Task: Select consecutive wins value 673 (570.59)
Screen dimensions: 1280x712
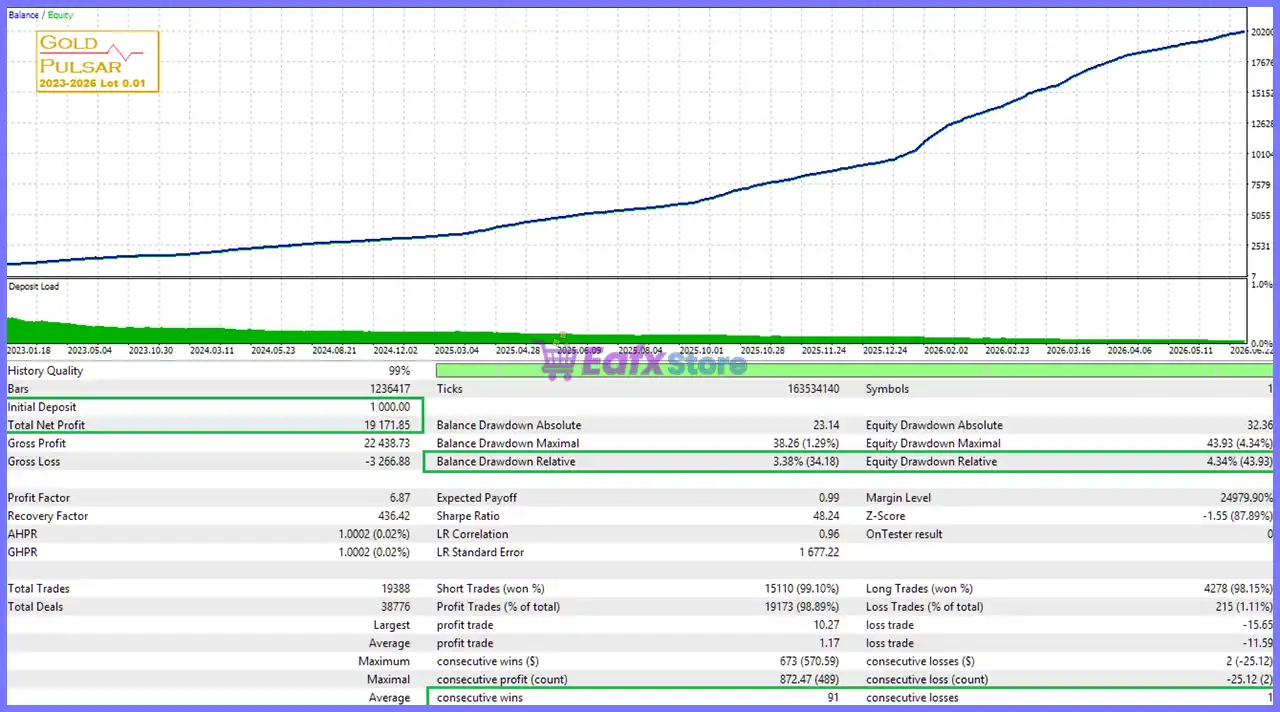Action: click(809, 661)
